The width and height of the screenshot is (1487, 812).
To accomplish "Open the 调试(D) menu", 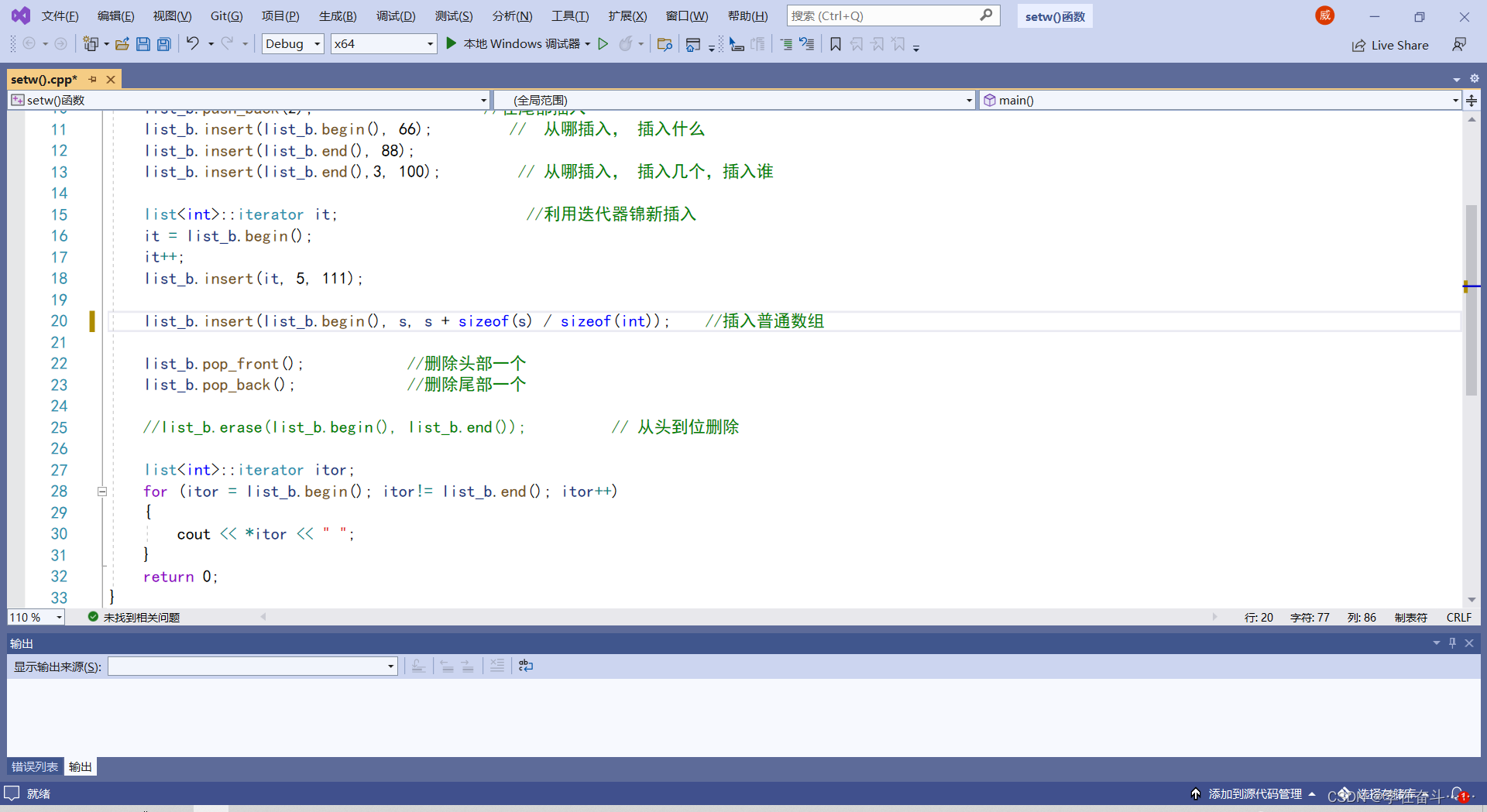I will point(396,15).
